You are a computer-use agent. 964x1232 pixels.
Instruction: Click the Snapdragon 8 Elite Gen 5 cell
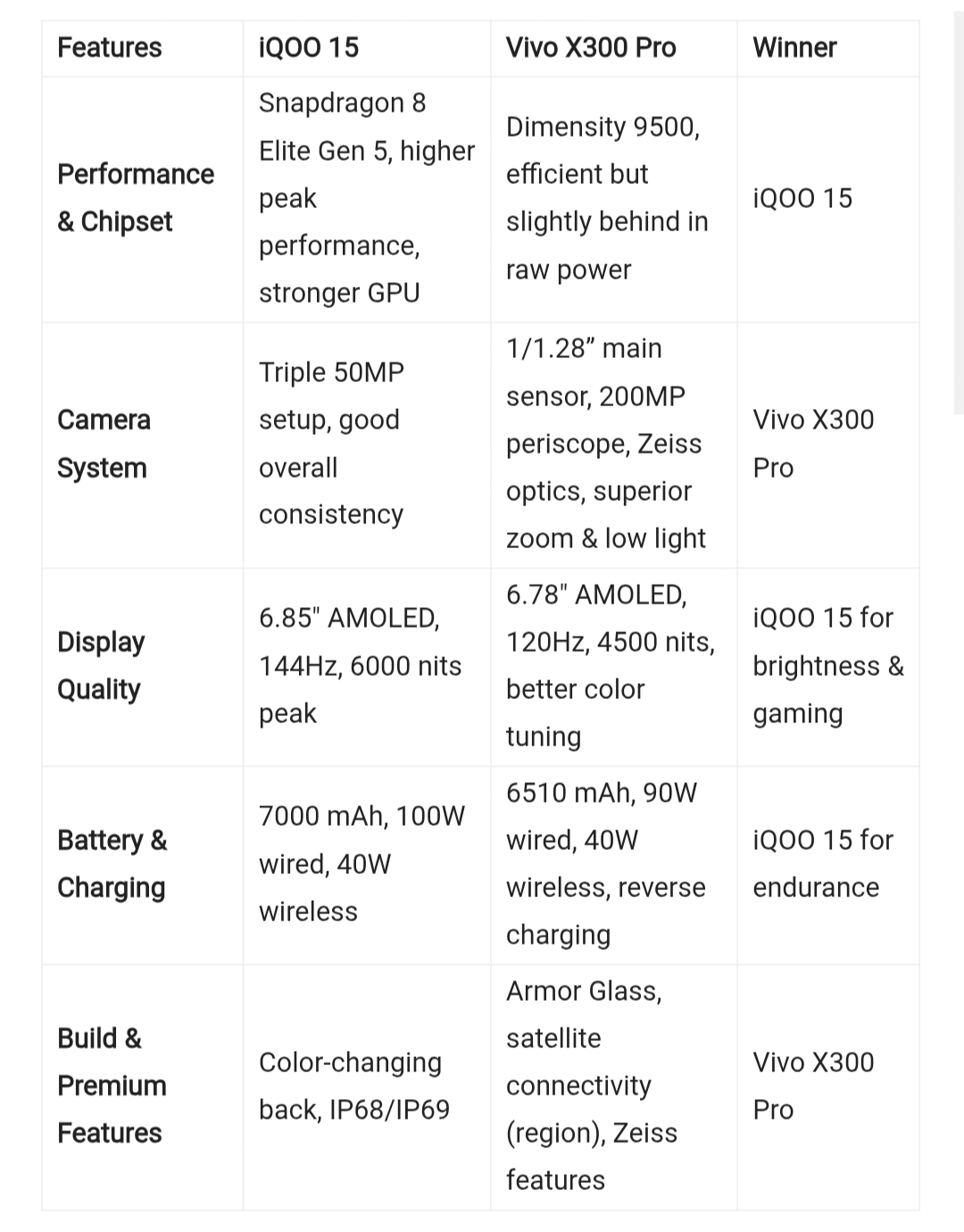coord(366,197)
